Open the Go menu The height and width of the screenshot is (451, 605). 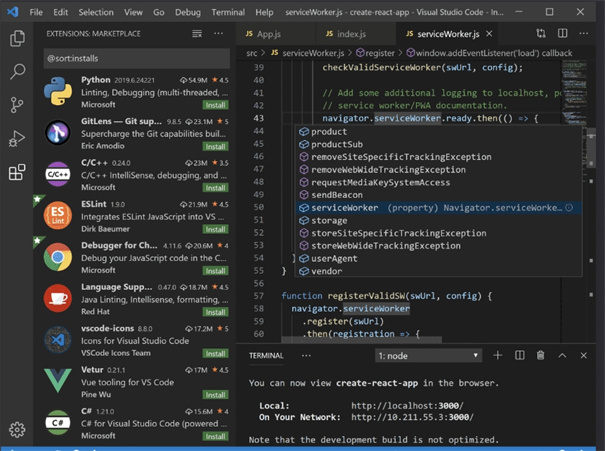pos(159,12)
